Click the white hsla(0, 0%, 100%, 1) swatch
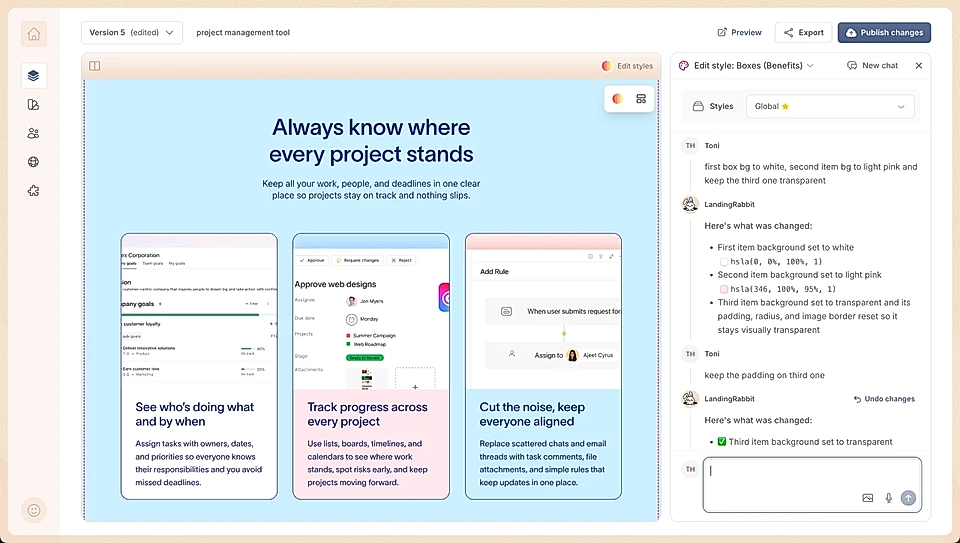Viewport: 960px width, 543px height. pyautogui.click(x=724, y=261)
